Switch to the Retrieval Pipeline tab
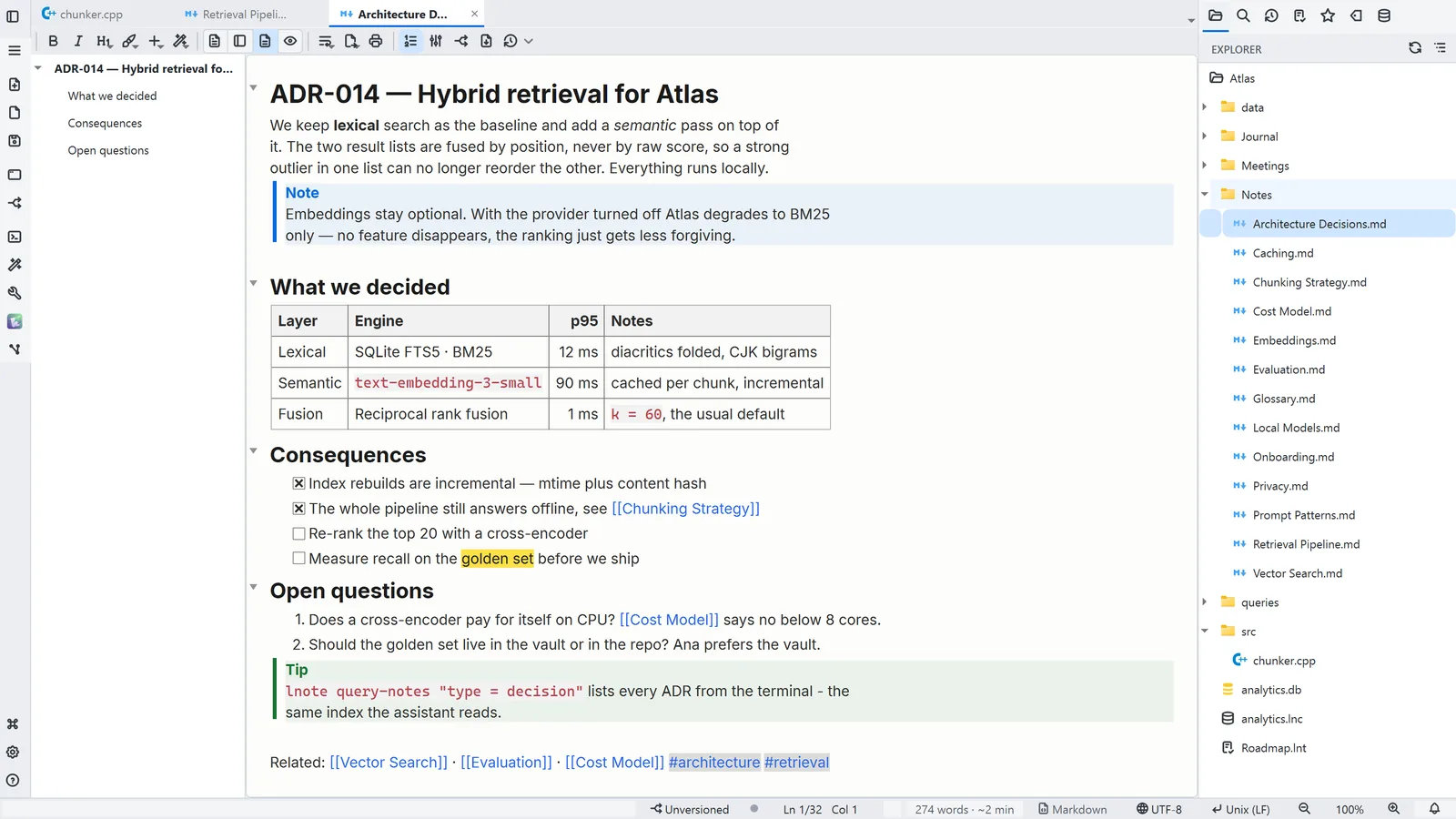The width and height of the screenshot is (1456, 819). pyautogui.click(x=236, y=15)
